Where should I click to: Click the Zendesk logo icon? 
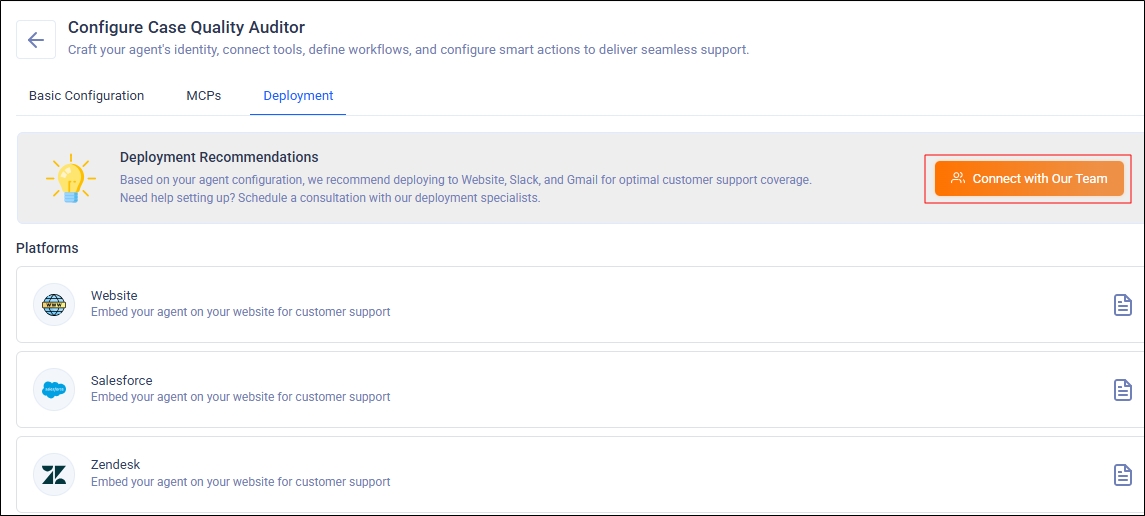click(x=54, y=474)
